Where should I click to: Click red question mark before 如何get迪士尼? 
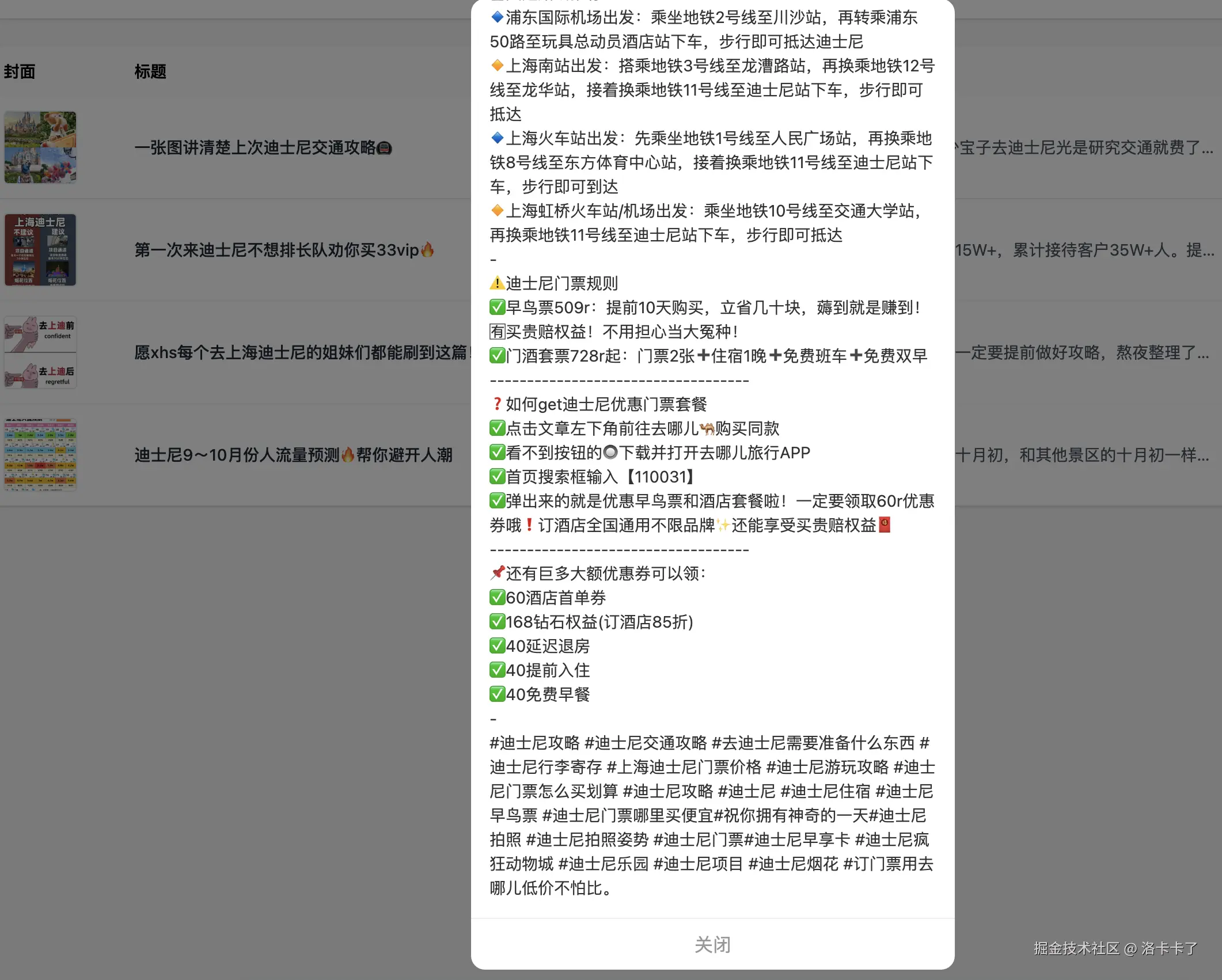click(497, 404)
